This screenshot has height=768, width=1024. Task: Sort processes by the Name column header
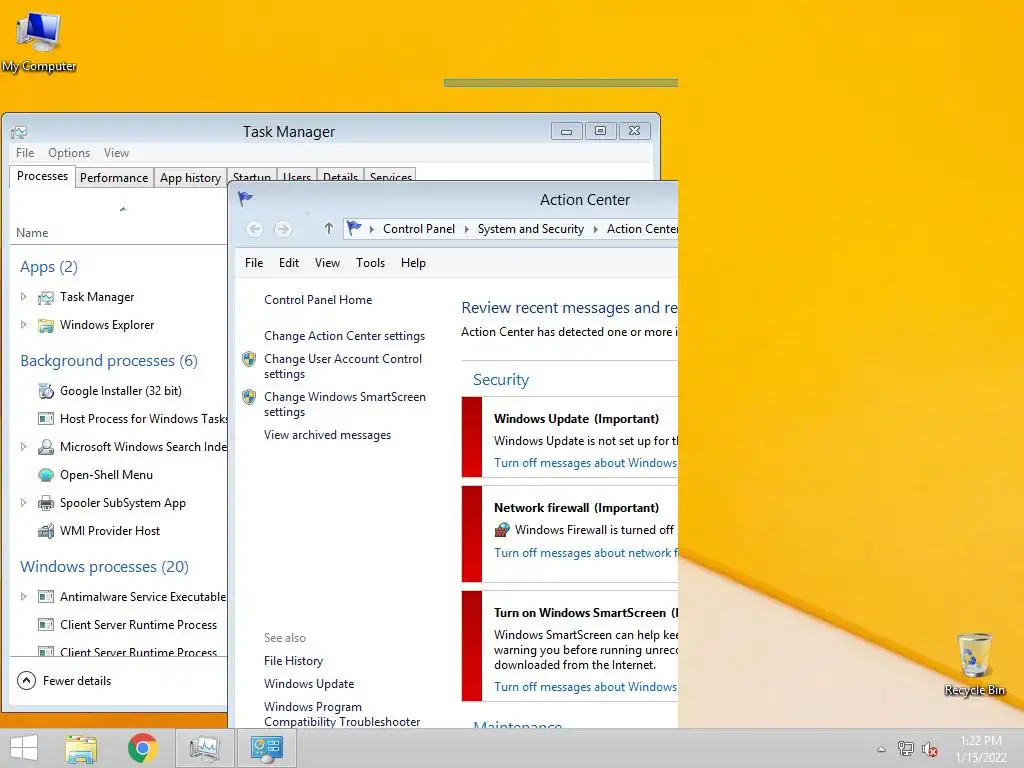coord(32,232)
